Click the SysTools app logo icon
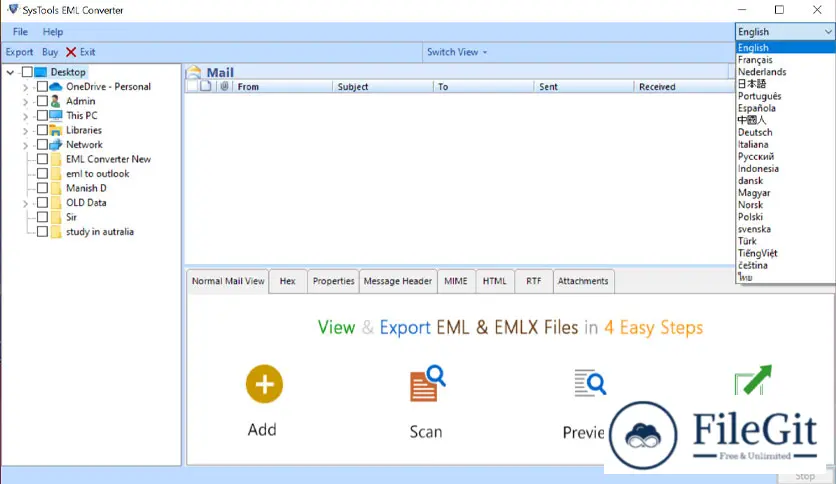 tap(13, 10)
